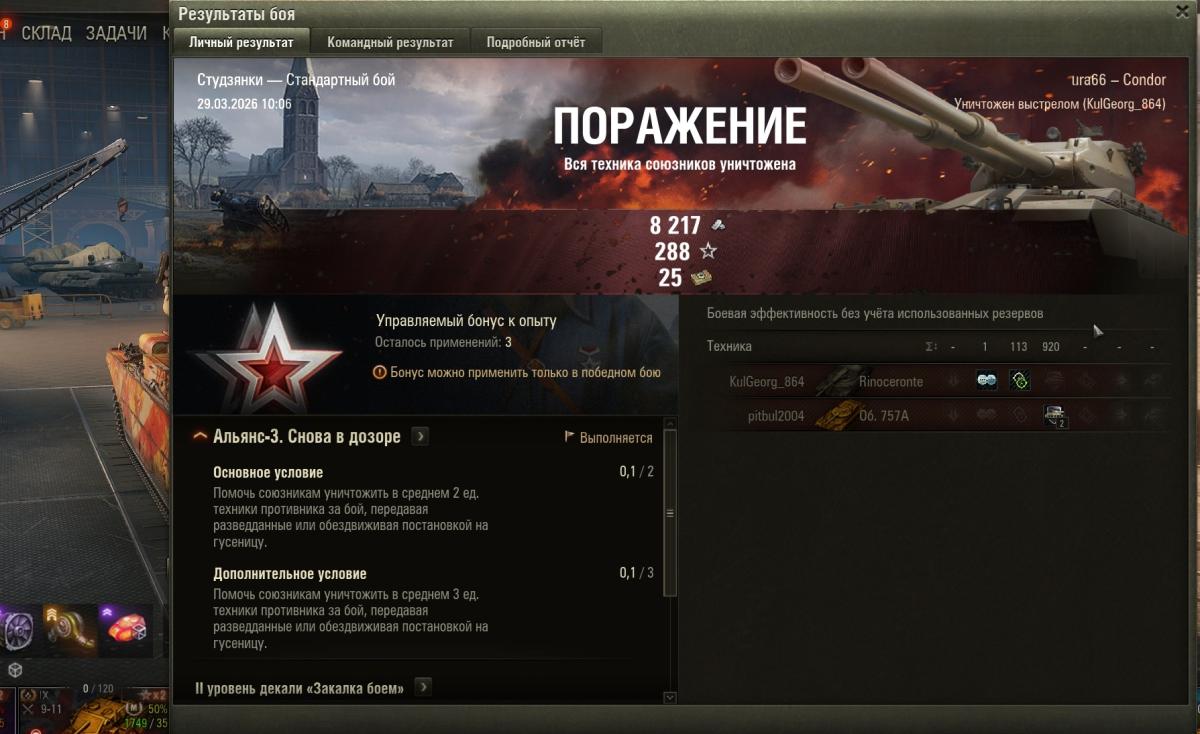Open the СКЛАД menu in hangar

[x=46, y=33]
